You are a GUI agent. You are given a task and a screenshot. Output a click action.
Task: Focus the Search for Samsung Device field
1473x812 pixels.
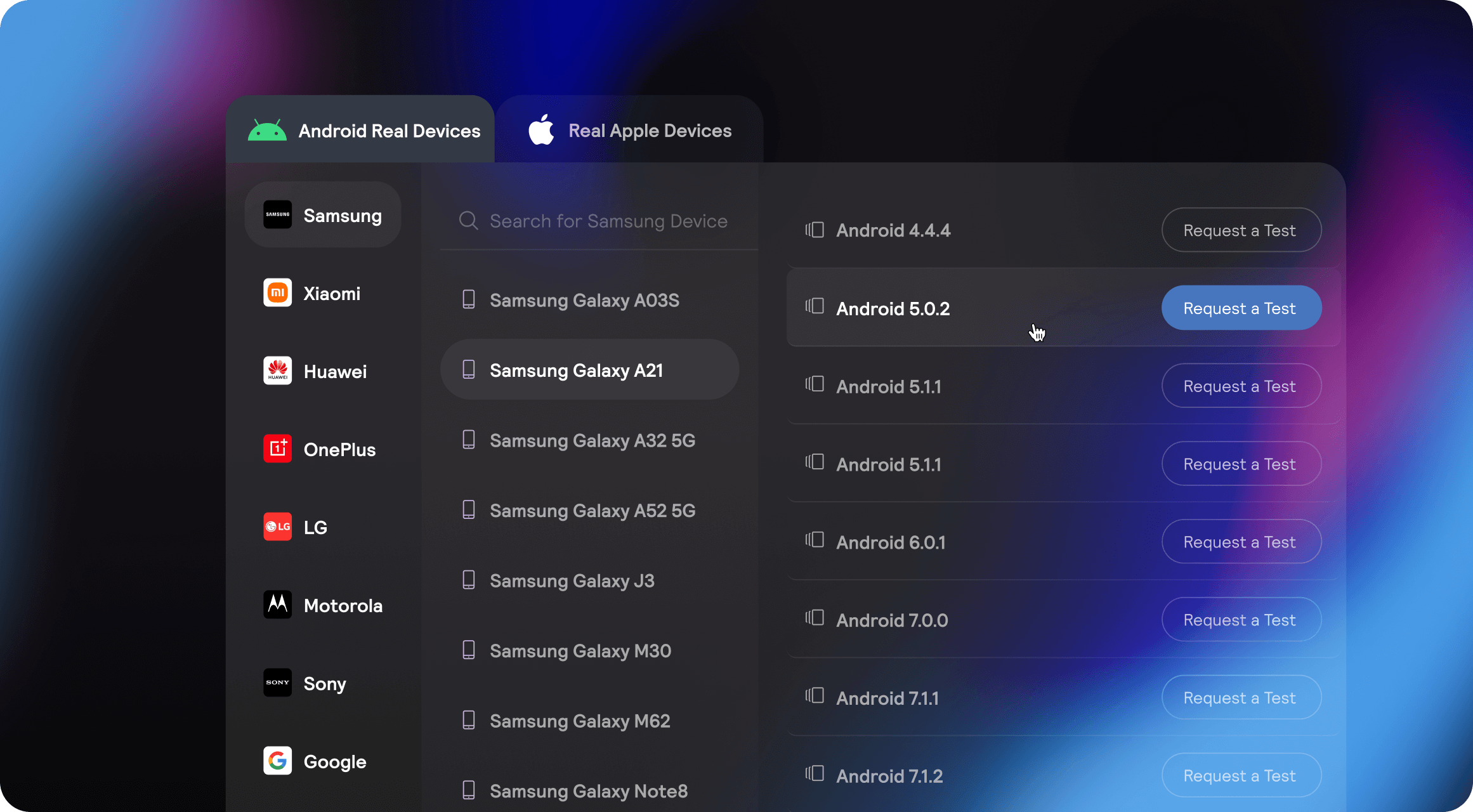coord(599,221)
